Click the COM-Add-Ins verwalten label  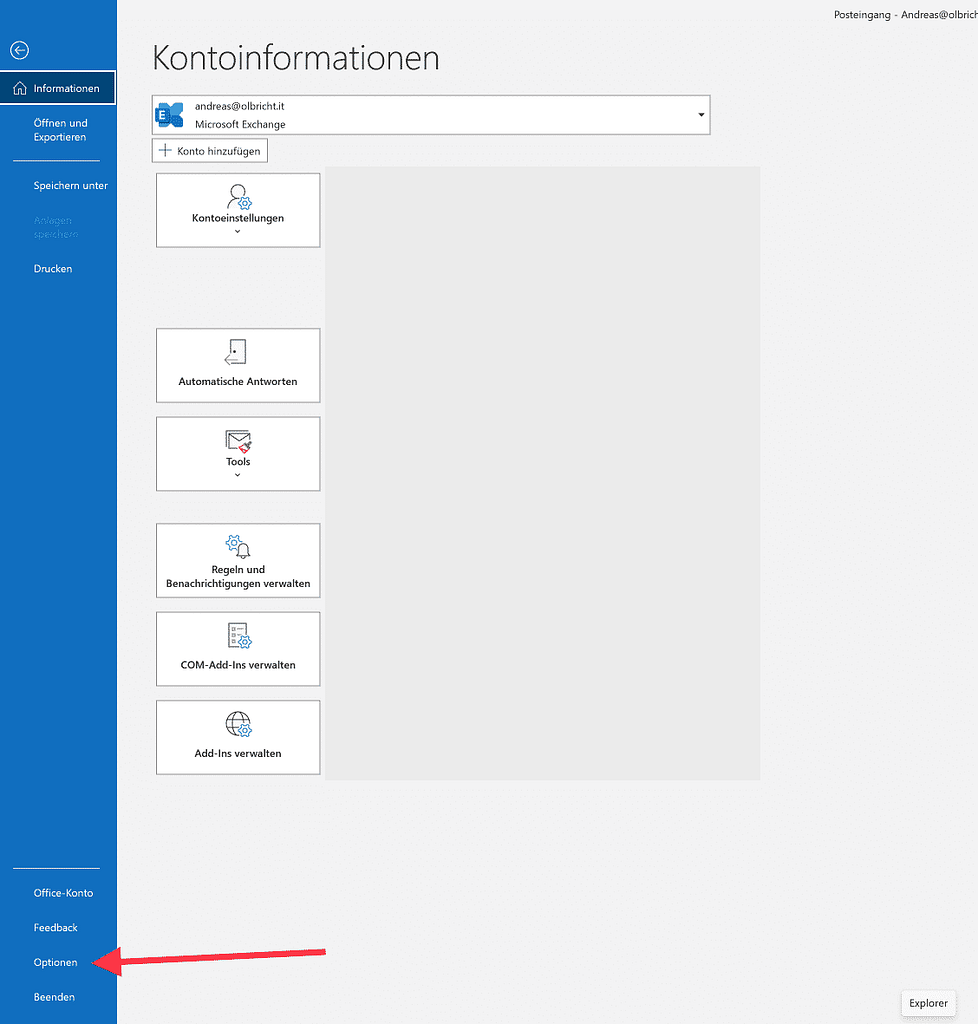coord(238,665)
